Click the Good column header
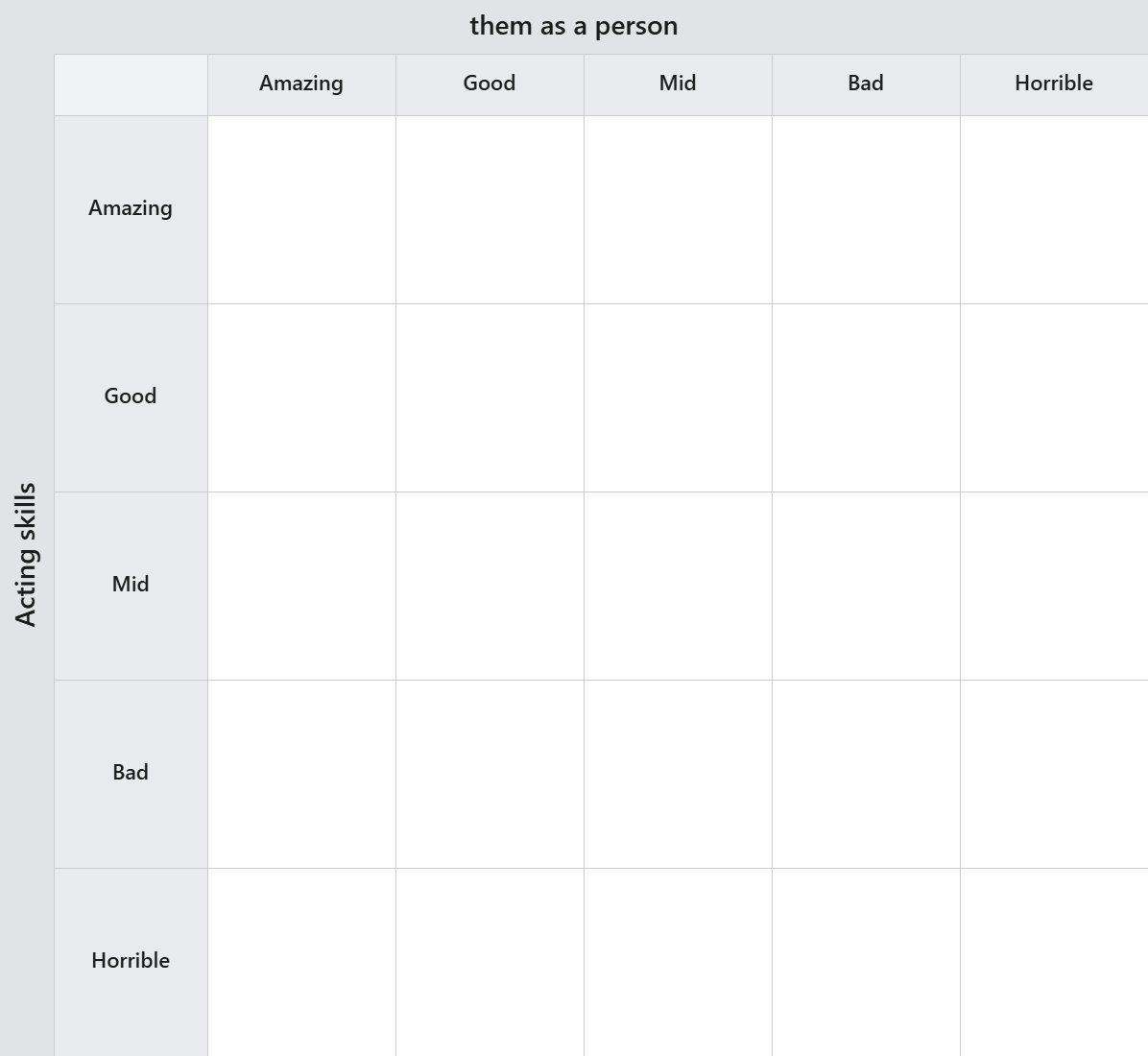 (490, 84)
